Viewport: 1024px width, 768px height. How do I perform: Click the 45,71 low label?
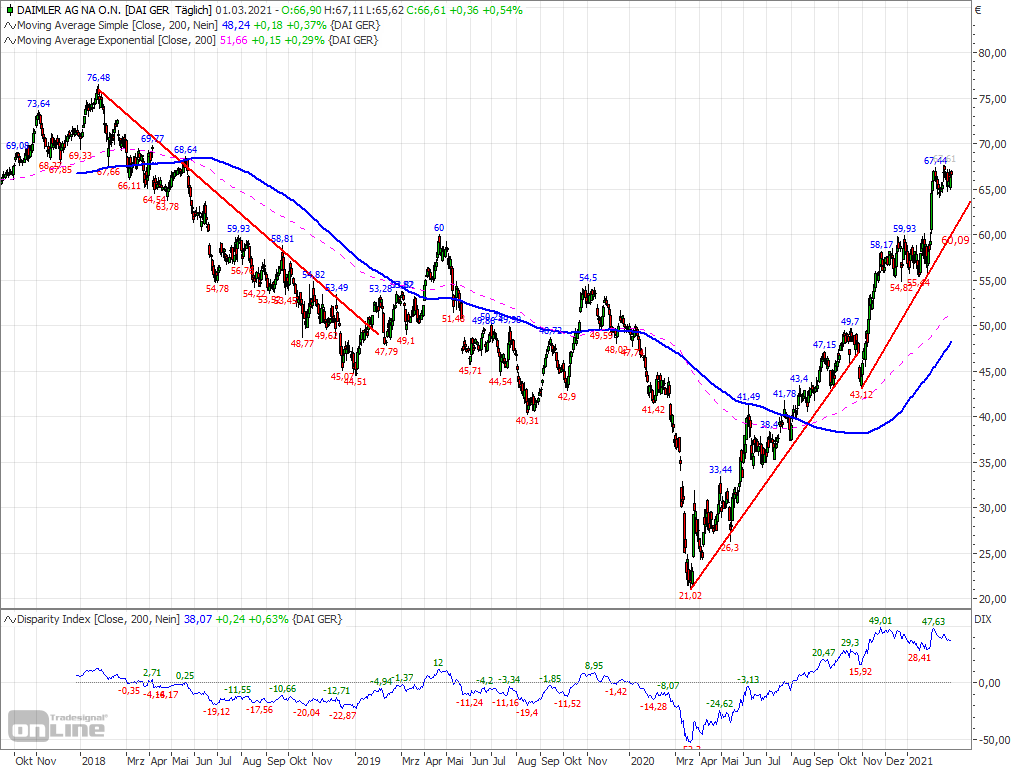(x=470, y=371)
